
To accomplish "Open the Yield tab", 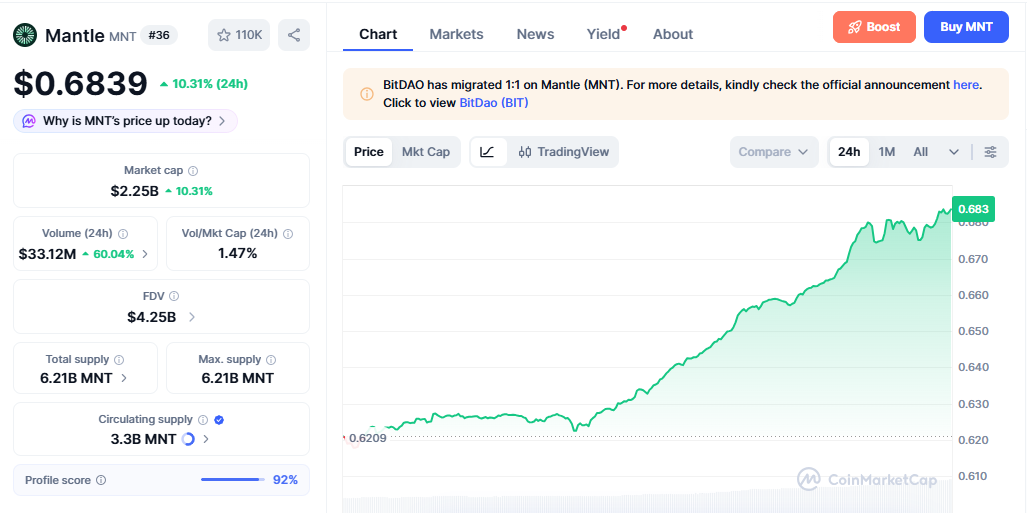I will pos(603,34).
